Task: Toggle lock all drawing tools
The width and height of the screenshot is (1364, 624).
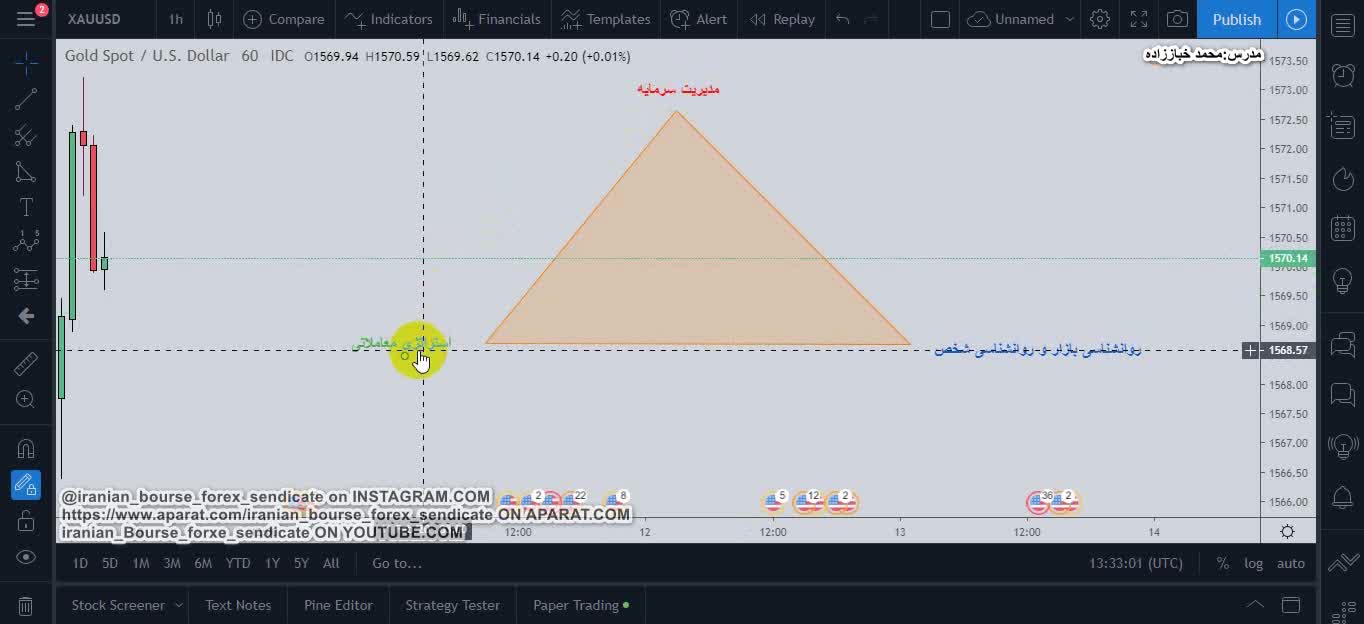Action: [26, 521]
